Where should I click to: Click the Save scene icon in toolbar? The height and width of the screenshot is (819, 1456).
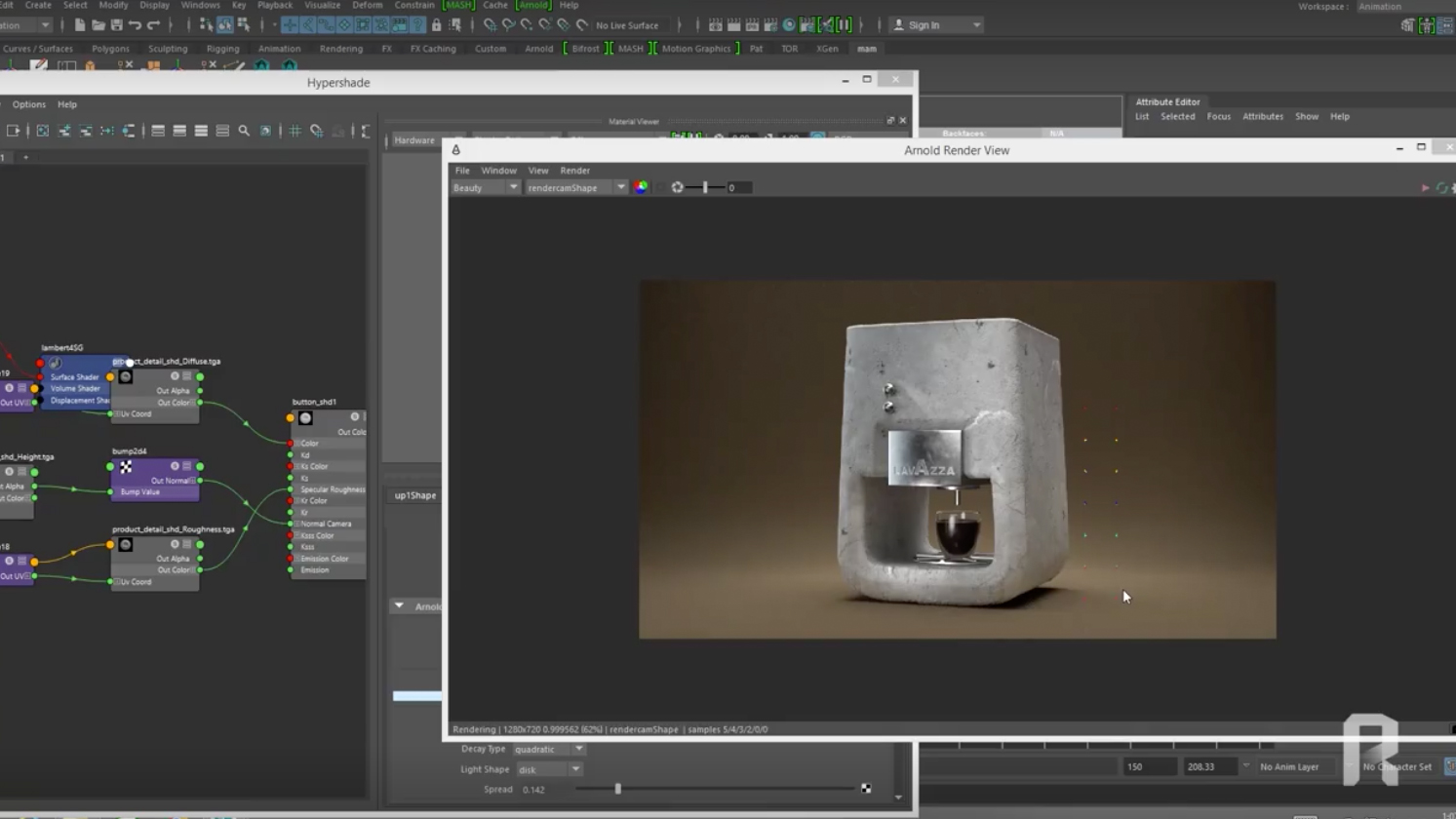116,25
